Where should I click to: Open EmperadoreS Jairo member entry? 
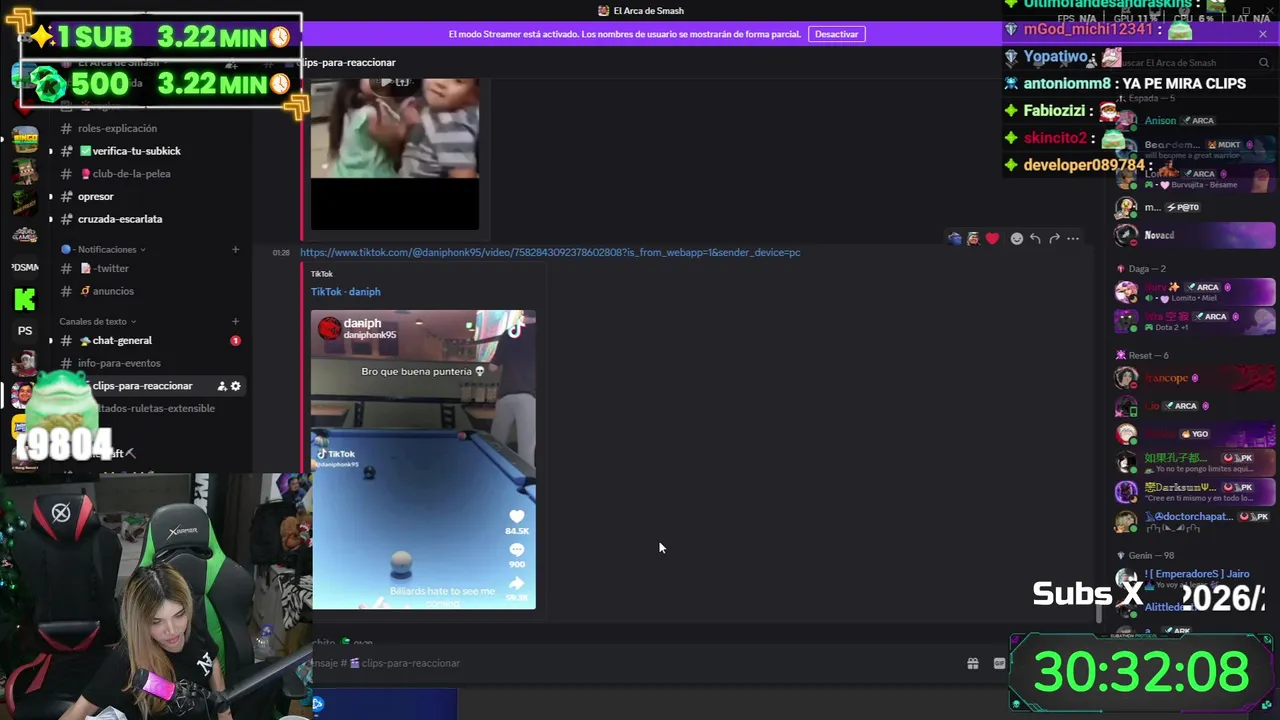pos(1195,578)
